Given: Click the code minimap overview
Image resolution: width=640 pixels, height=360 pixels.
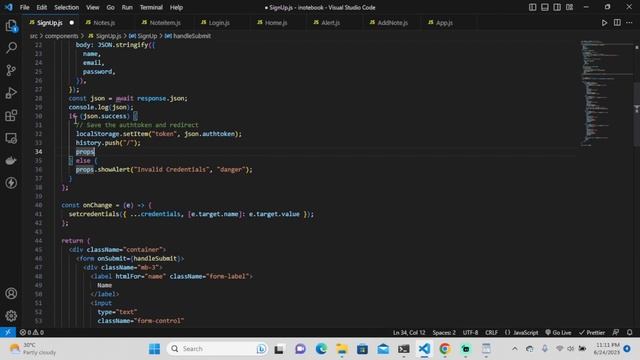Looking at the screenshot, I should click(x=606, y=93).
